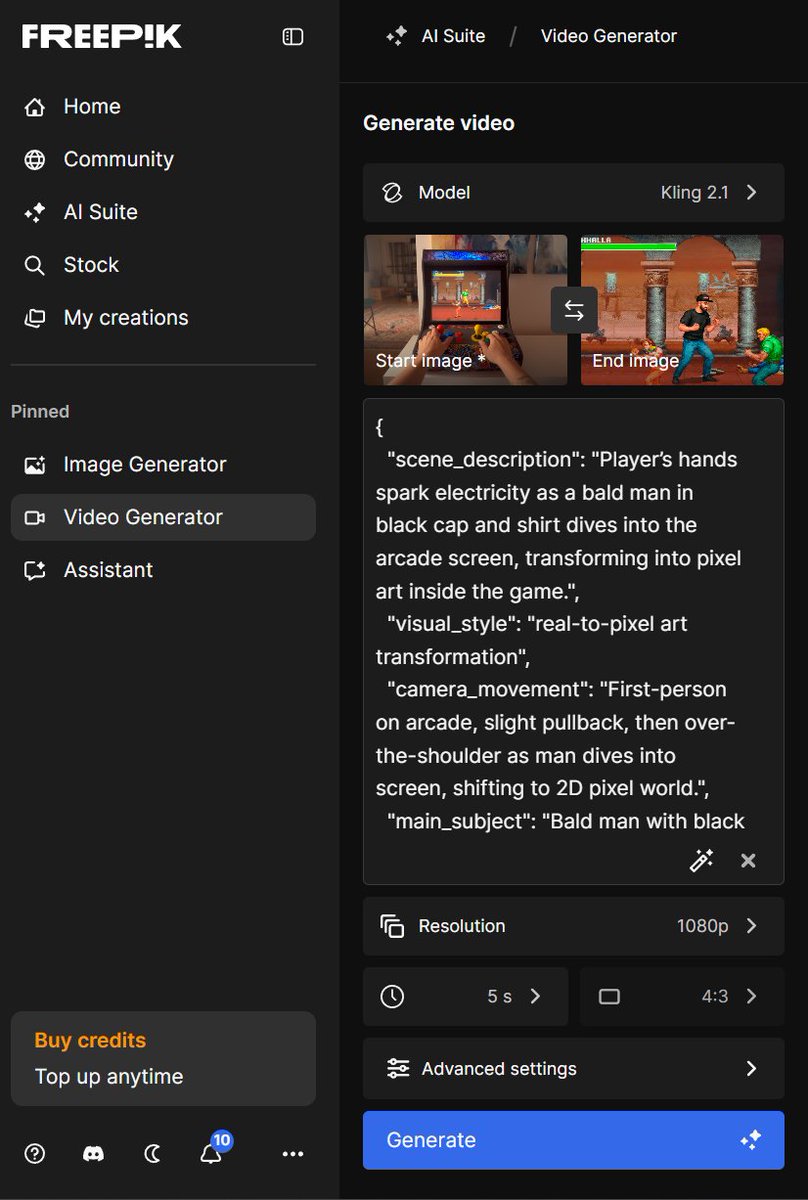
Task: Click the FREEPIK logo
Action: [x=102, y=37]
